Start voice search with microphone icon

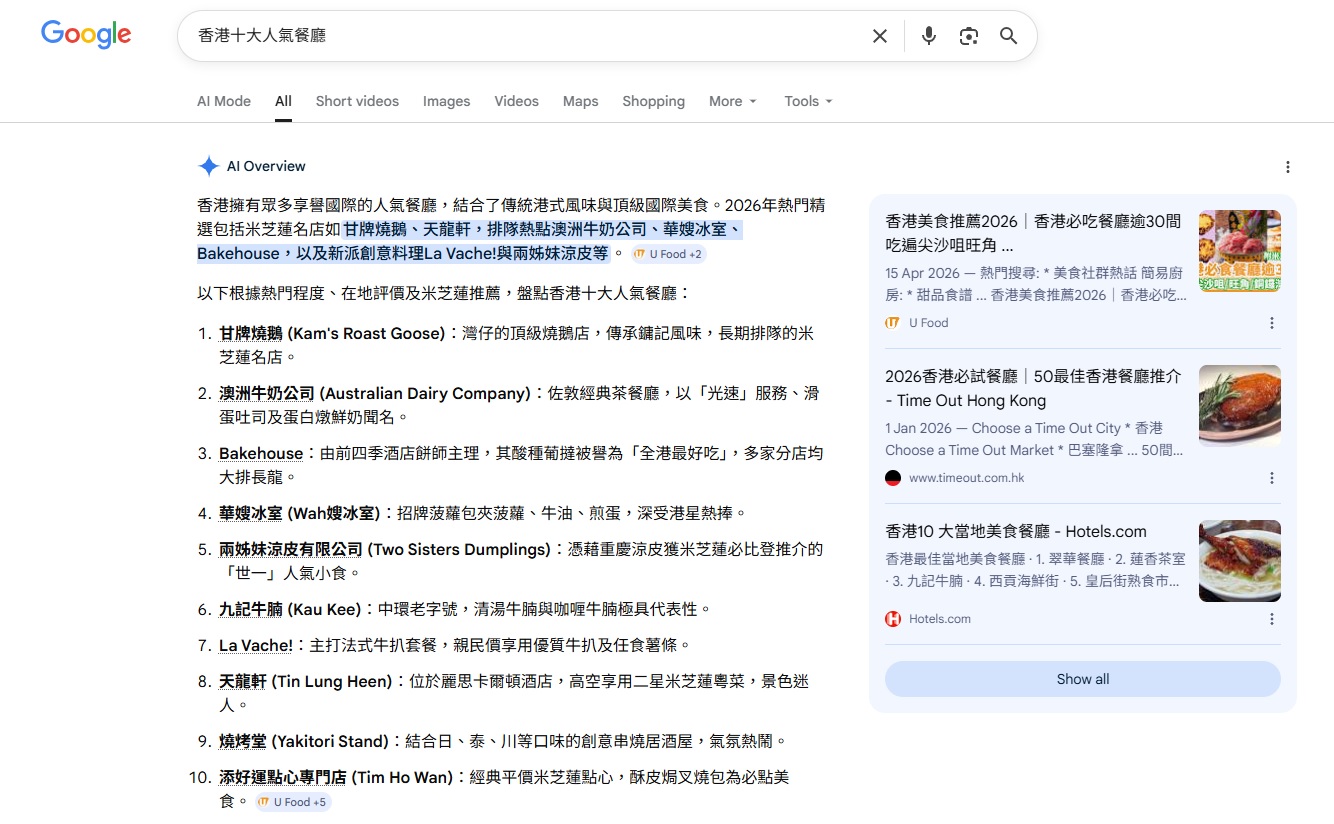click(929, 36)
